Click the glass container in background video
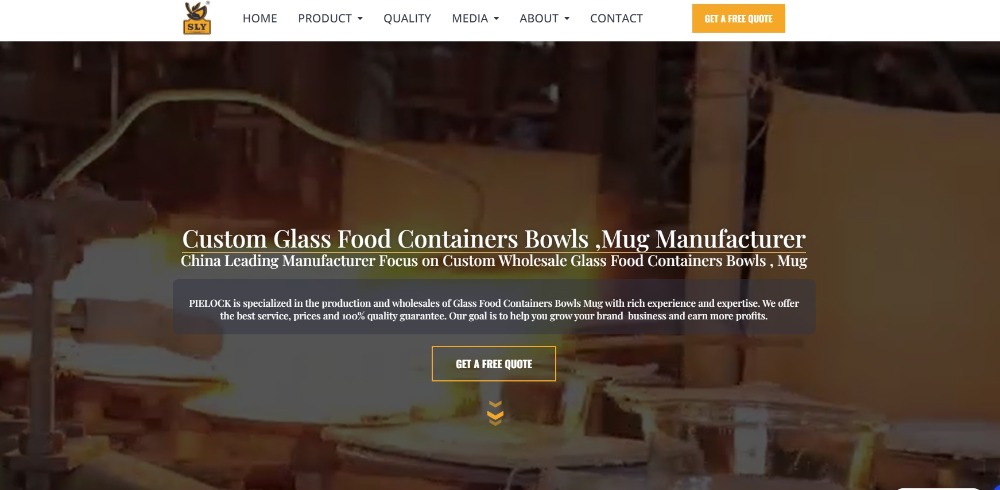 coord(759,440)
